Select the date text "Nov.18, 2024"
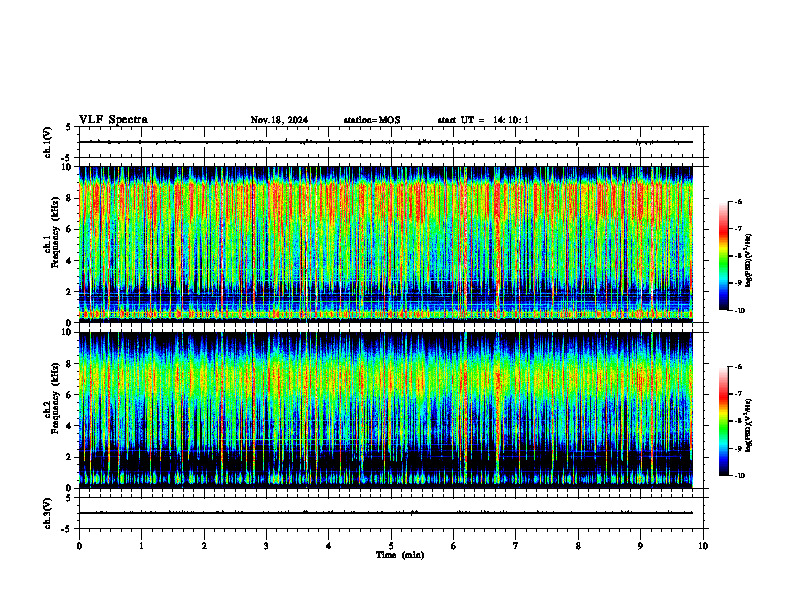 [279, 120]
